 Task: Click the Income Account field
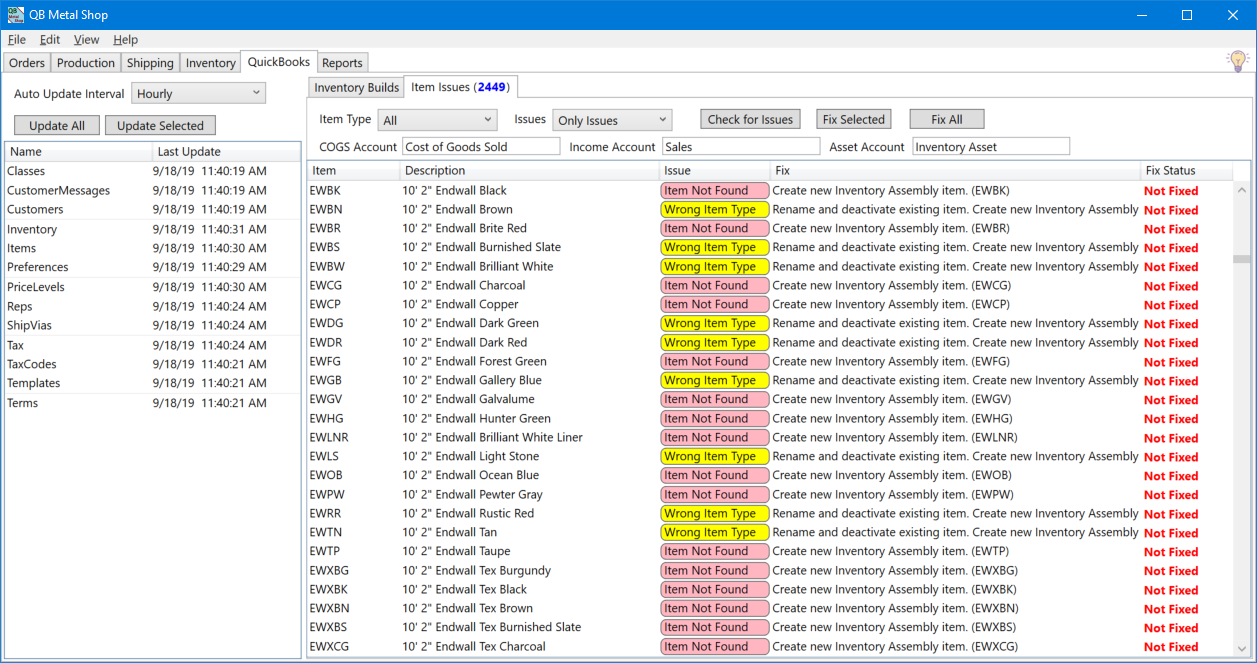(x=740, y=147)
